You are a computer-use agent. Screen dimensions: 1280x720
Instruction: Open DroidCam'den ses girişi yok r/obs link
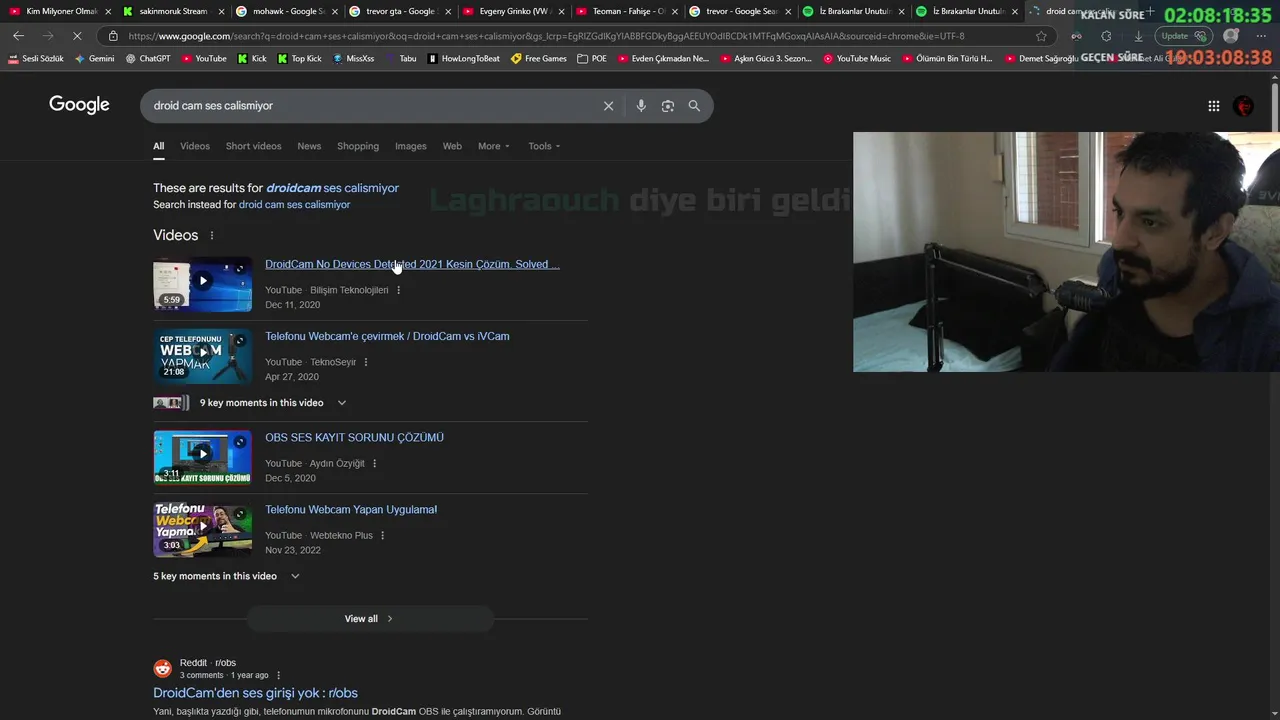coord(255,693)
